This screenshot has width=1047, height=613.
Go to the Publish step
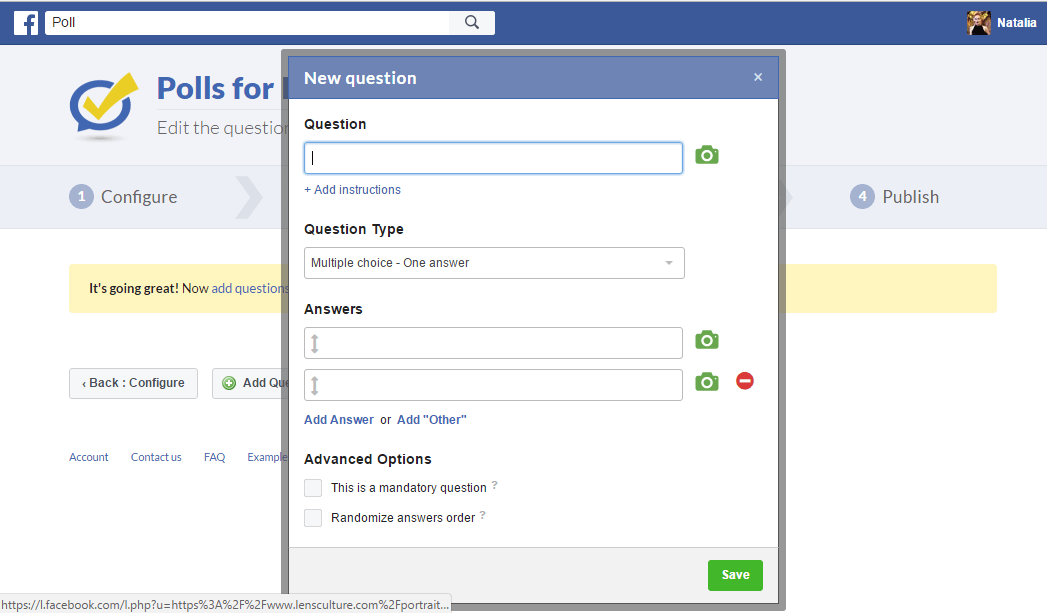pos(895,197)
